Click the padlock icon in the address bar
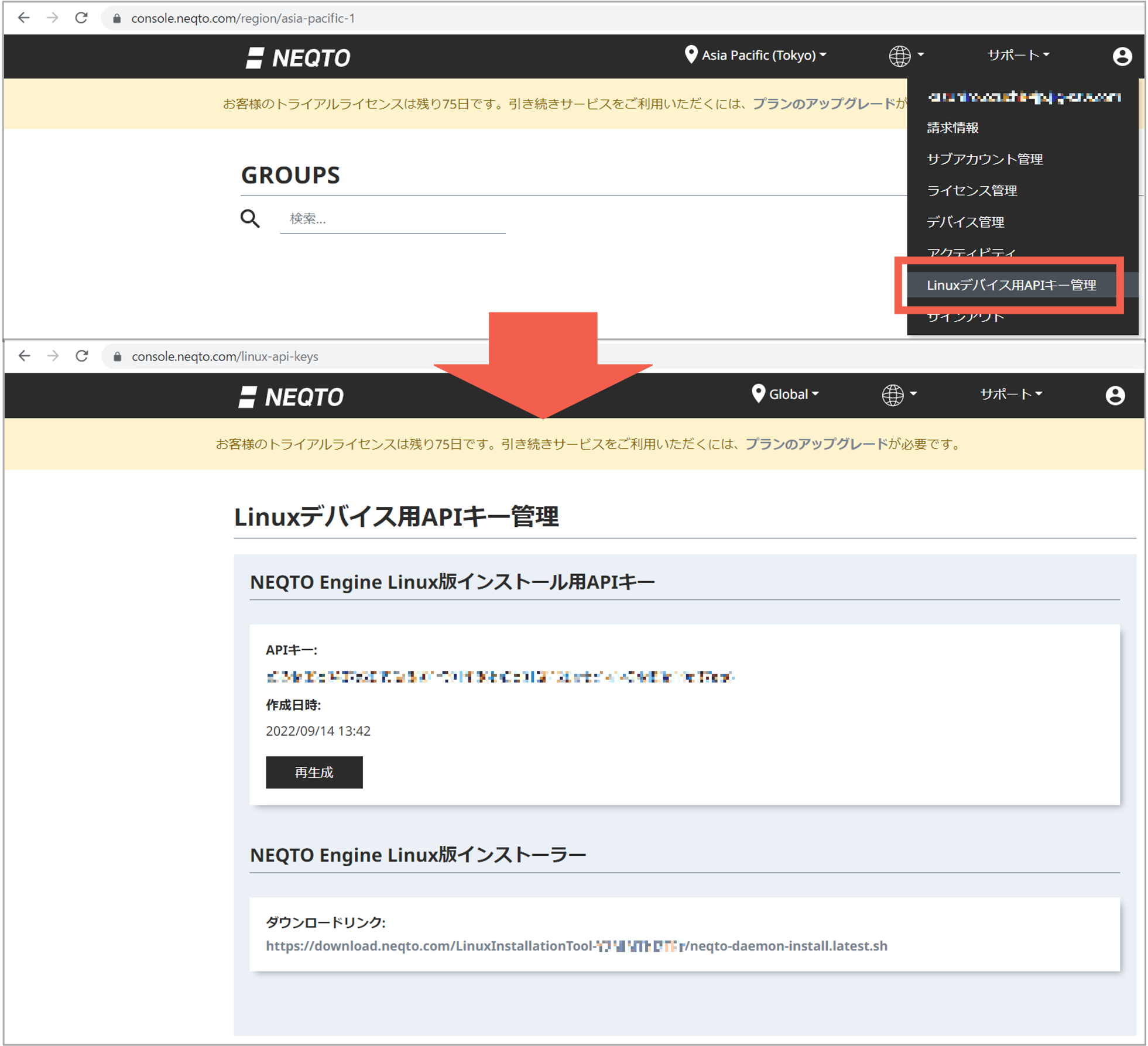Screen dimensions: 1148x1046 pos(116,18)
